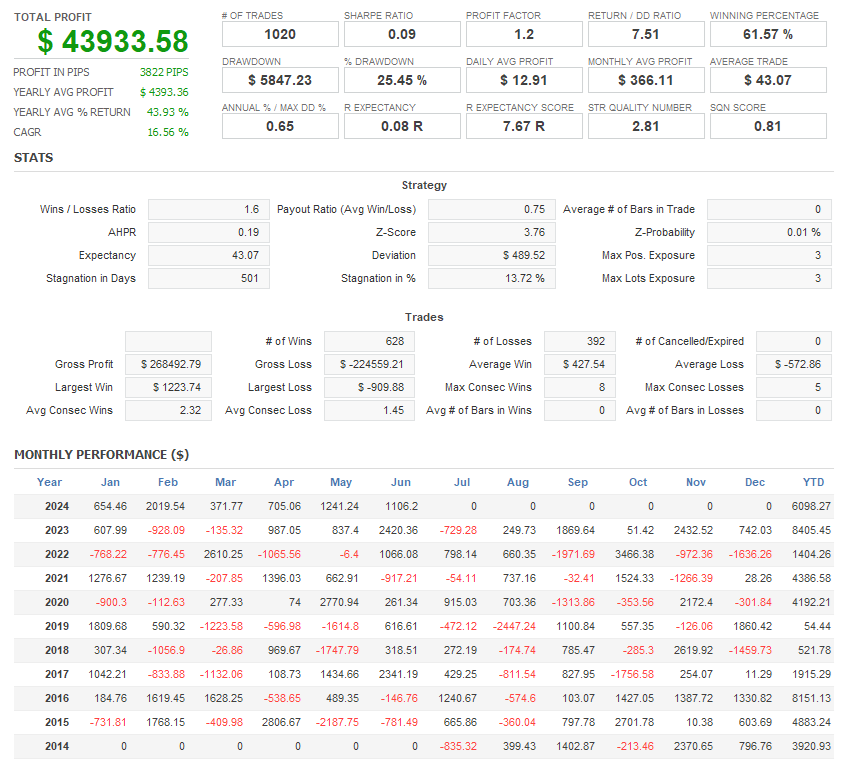This screenshot has width=855, height=767.
Task: Select the SQN Score value 0.81
Action: tap(768, 126)
